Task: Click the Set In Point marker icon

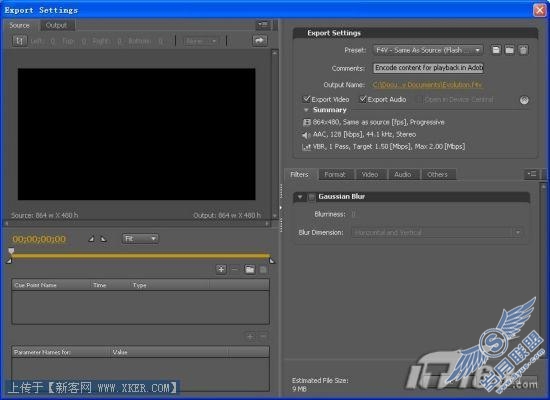Action: pos(91,239)
